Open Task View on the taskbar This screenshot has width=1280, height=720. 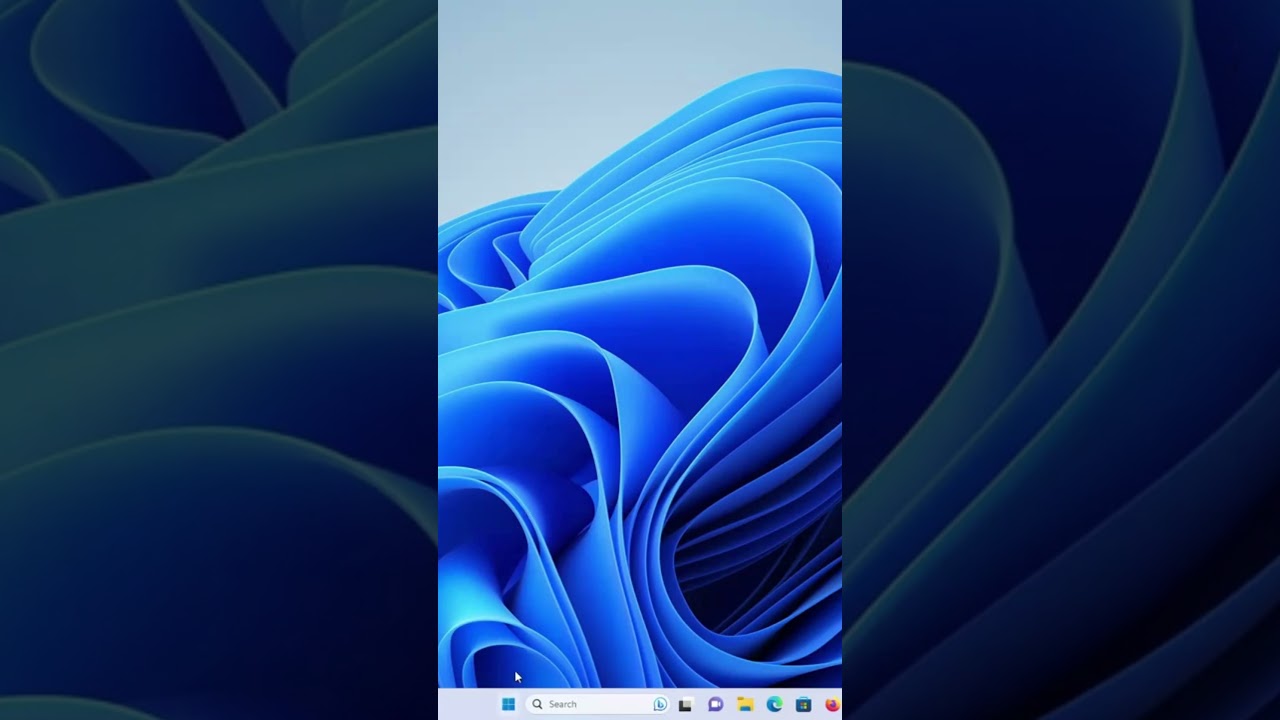pos(685,704)
